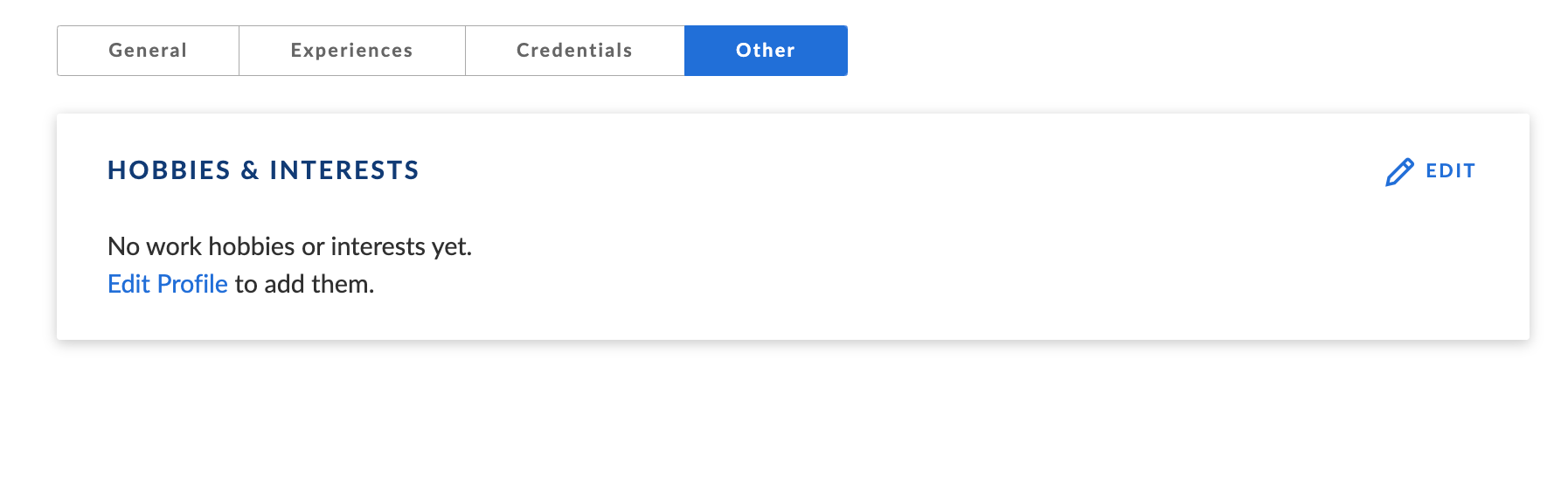Click the word 'Profile' in the blue link
Image resolution: width=1568 pixels, height=477 pixels.
pyautogui.click(x=192, y=284)
